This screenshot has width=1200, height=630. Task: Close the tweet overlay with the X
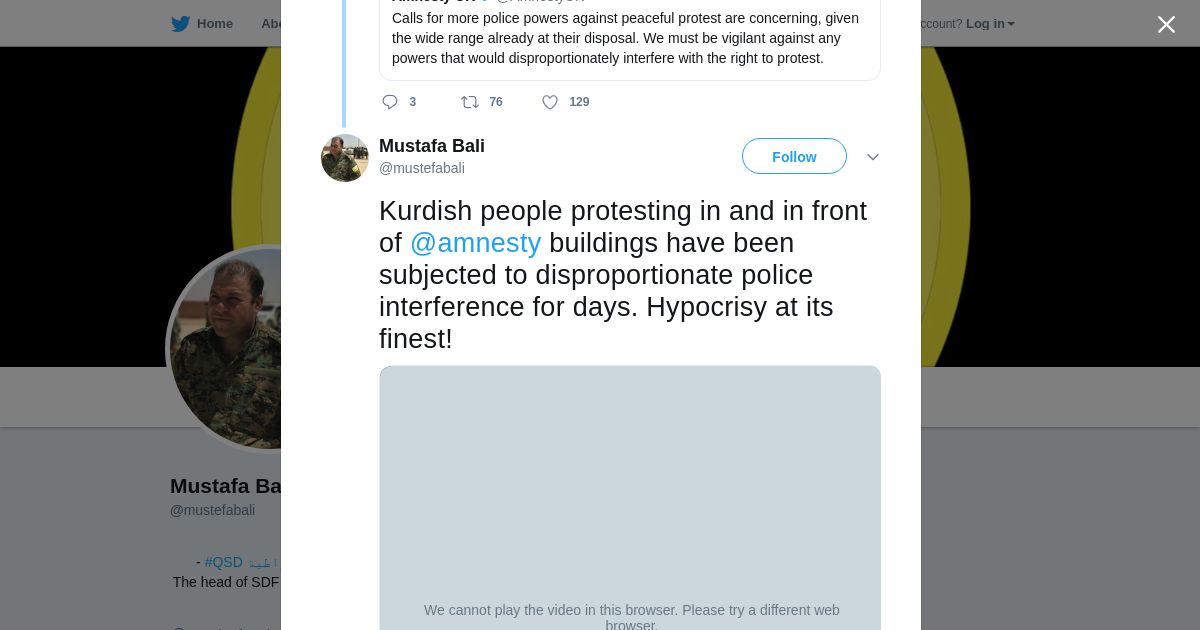(1166, 24)
